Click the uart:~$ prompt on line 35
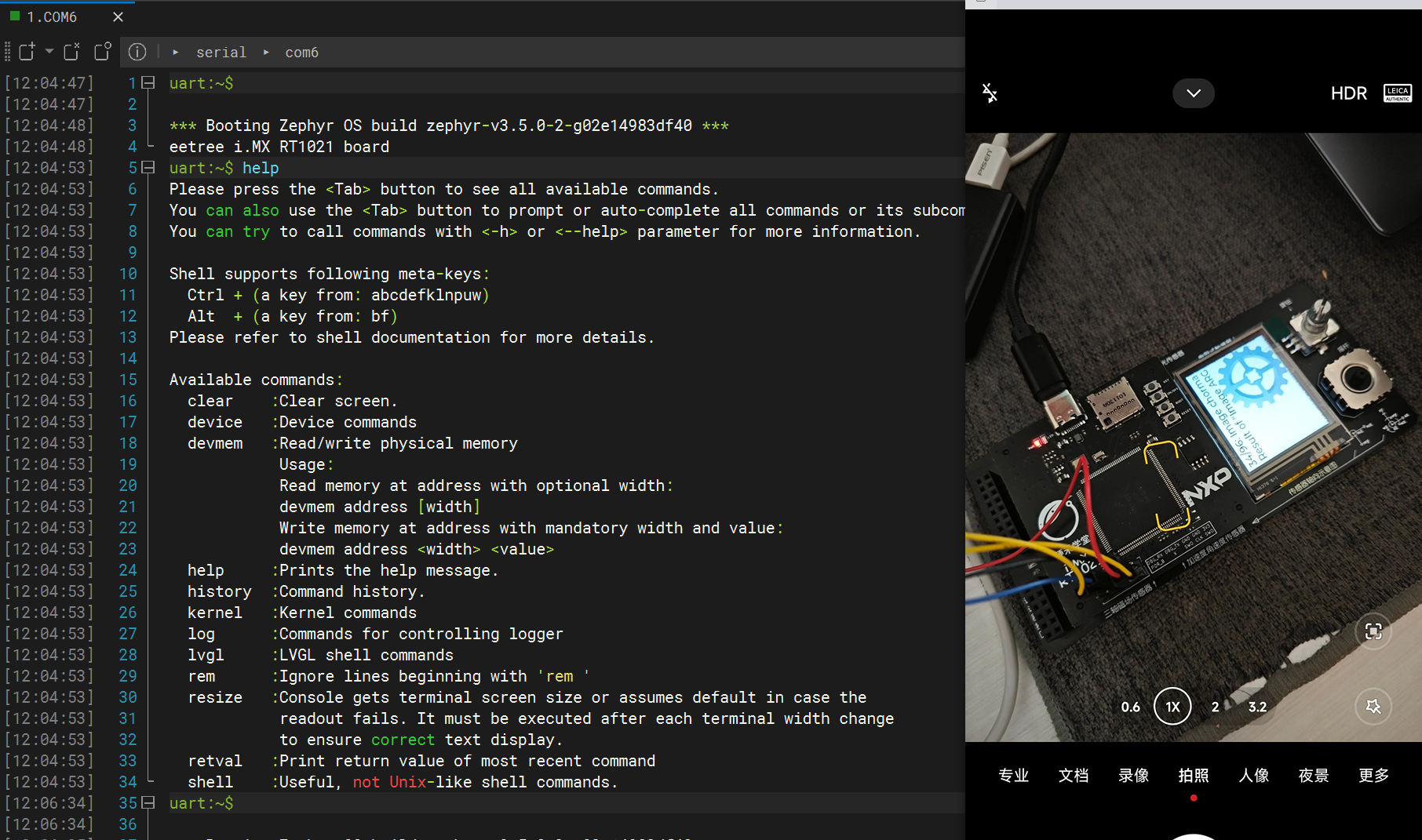This screenshot has height=840, width=1422. click(202, 803)
